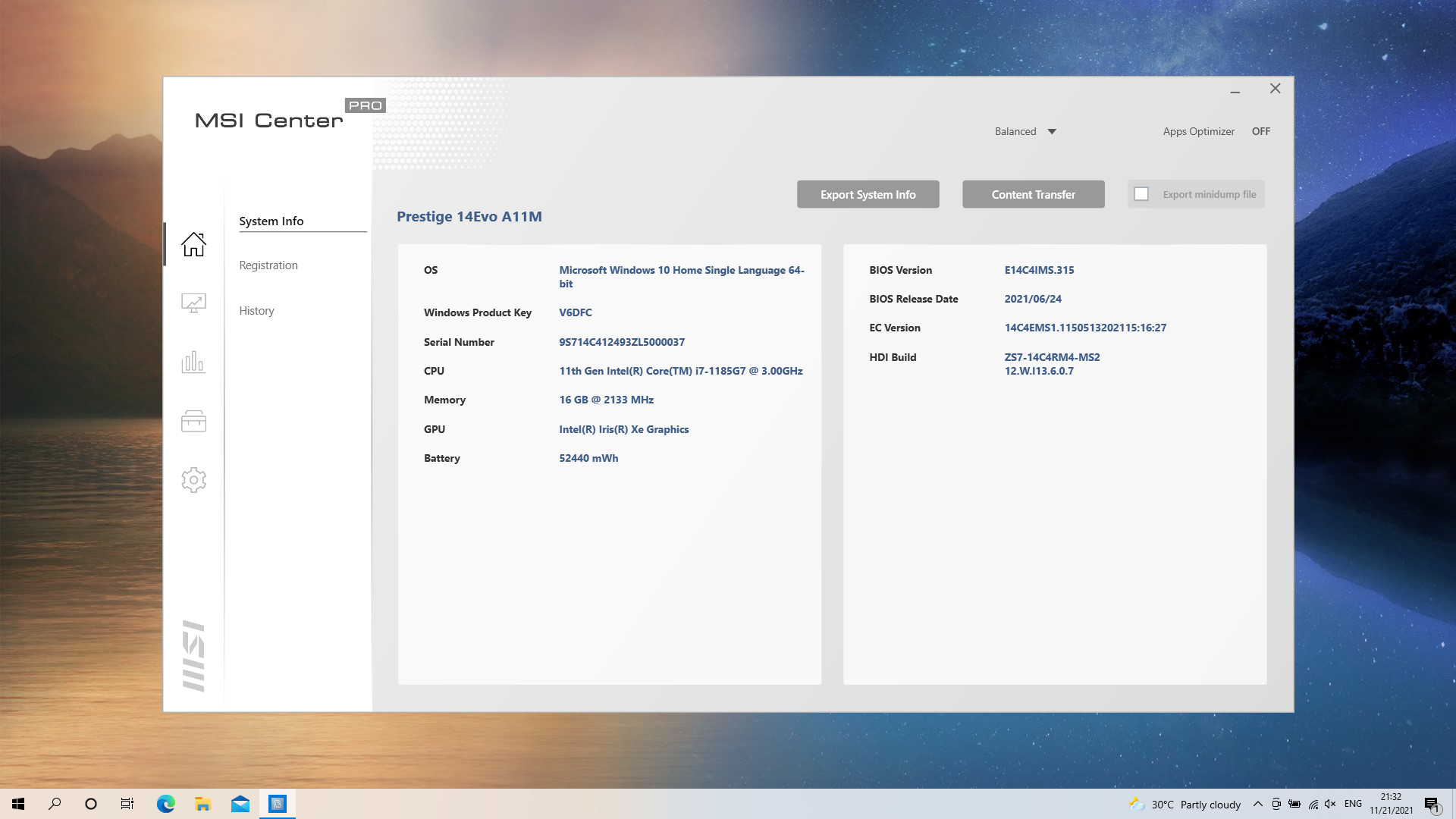The width and height of the screenshot is (1456, 819).
Task: Open File Explorer from taskbar
Action: pos(202,804)
